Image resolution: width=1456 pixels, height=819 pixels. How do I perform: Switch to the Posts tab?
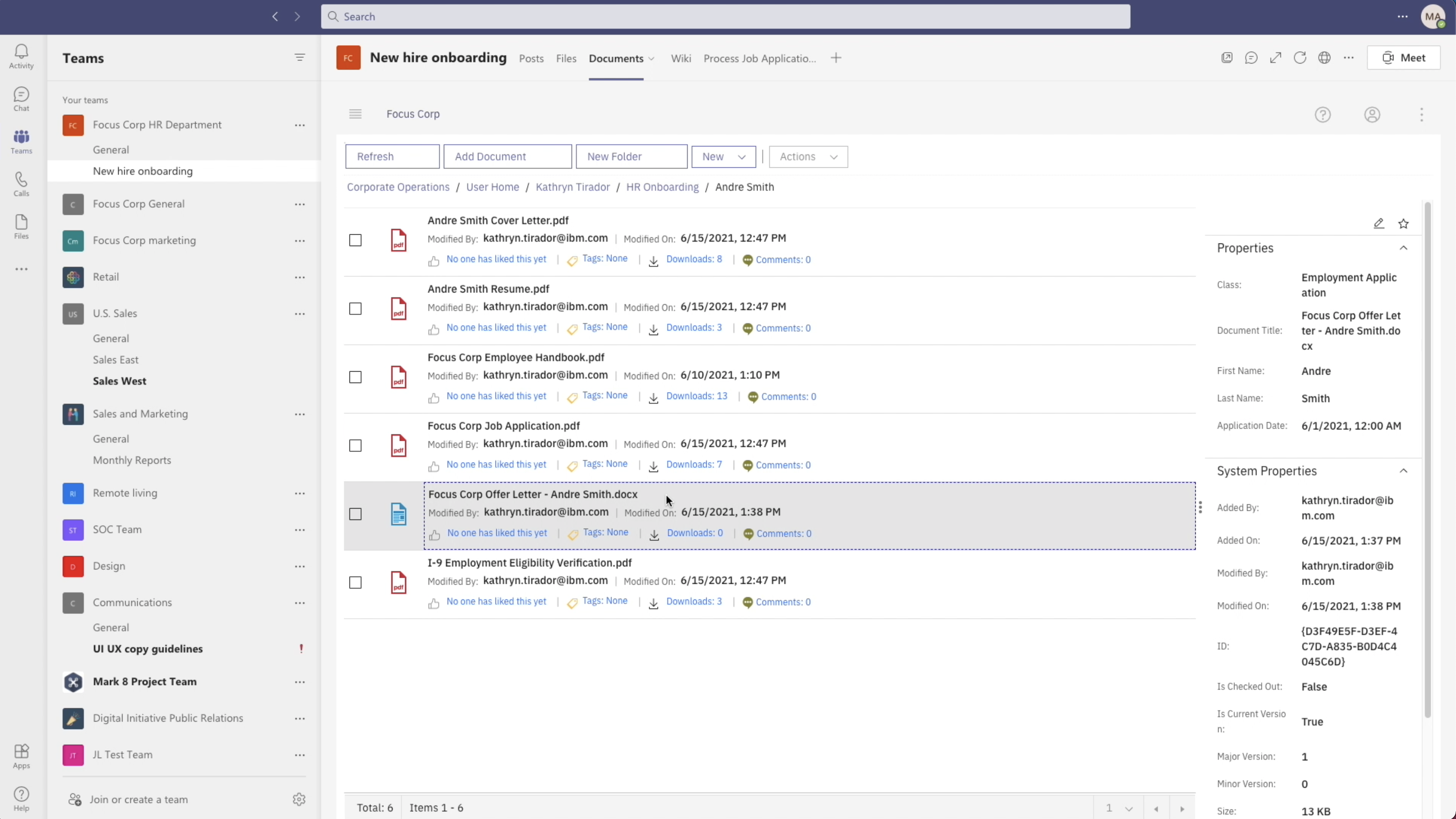pyautogui.click(x=531, y=58)
